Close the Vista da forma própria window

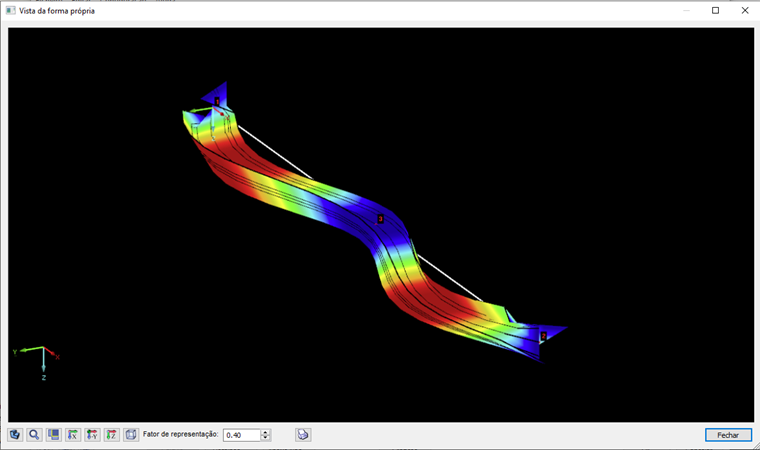point(745,11)
